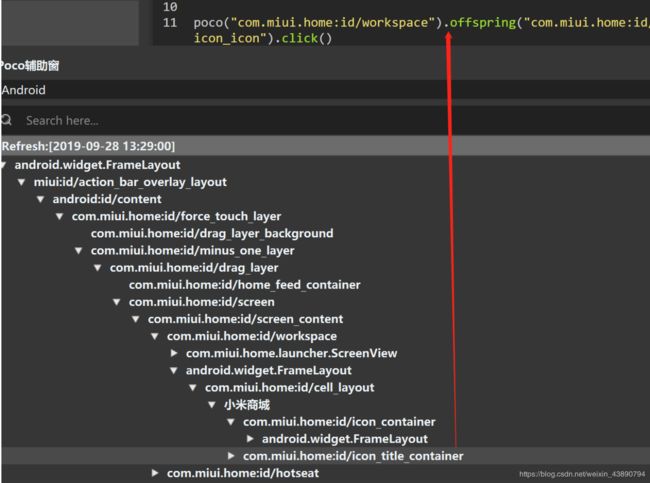The height and width of the screenshot is (483, 650).
Task: Expand the icon_title_container node
Action: point(231,456)
